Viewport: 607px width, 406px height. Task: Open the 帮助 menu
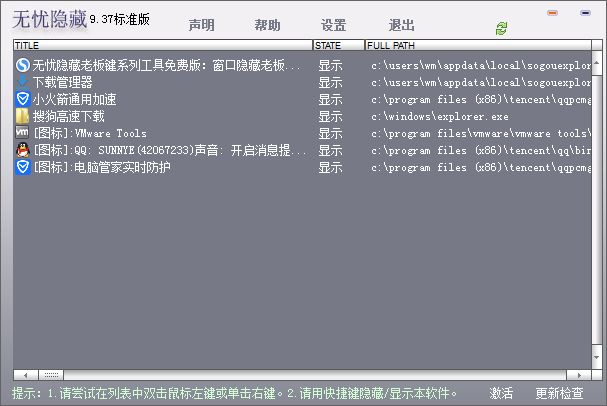267,25
